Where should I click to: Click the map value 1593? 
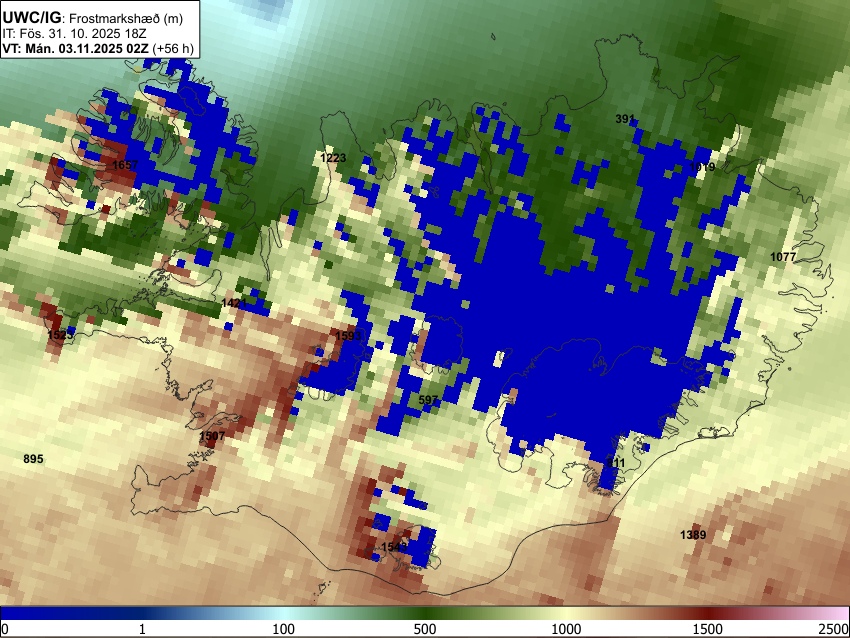point(348,336)
